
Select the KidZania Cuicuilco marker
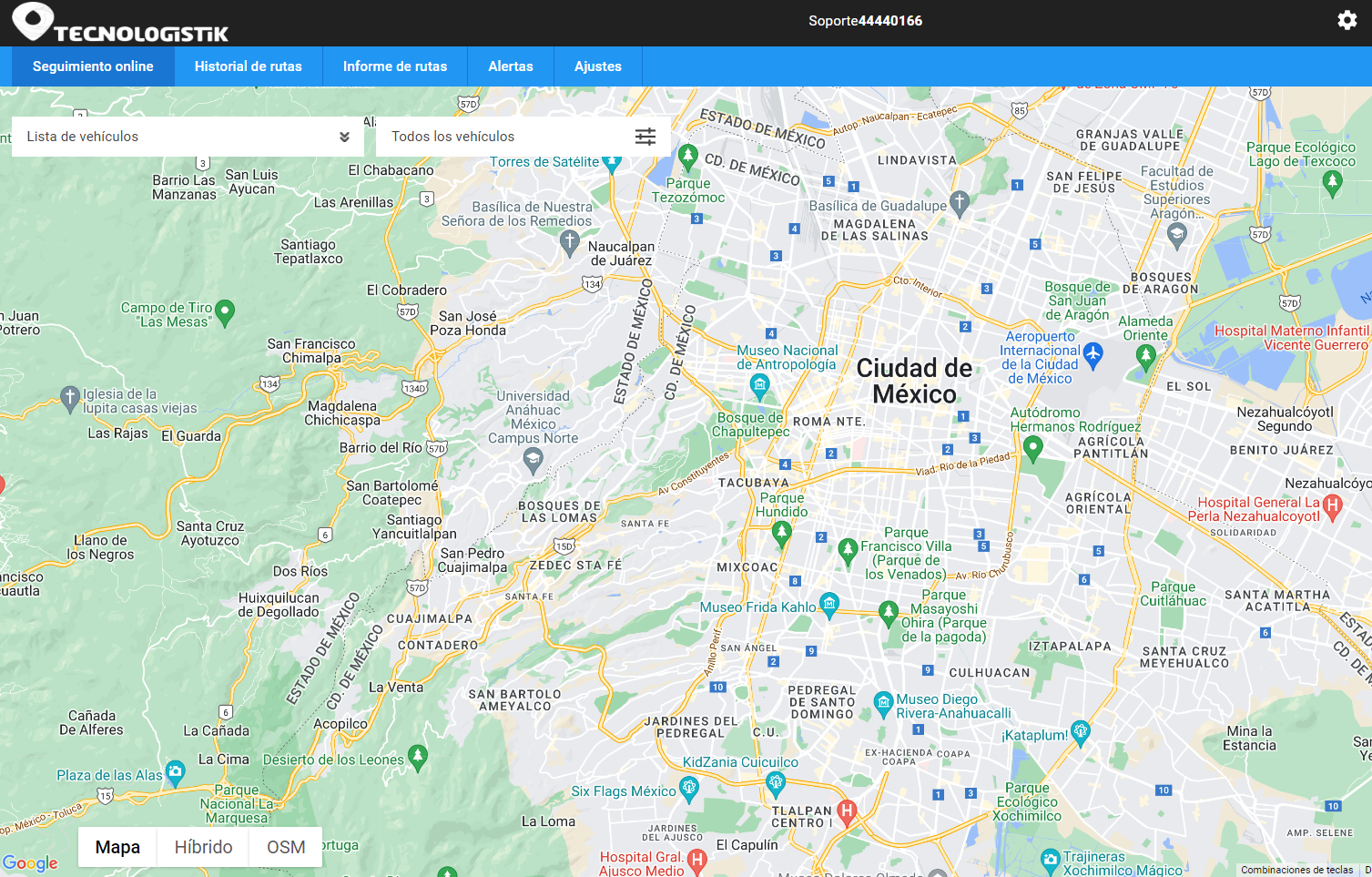click(x=776, y=784)
